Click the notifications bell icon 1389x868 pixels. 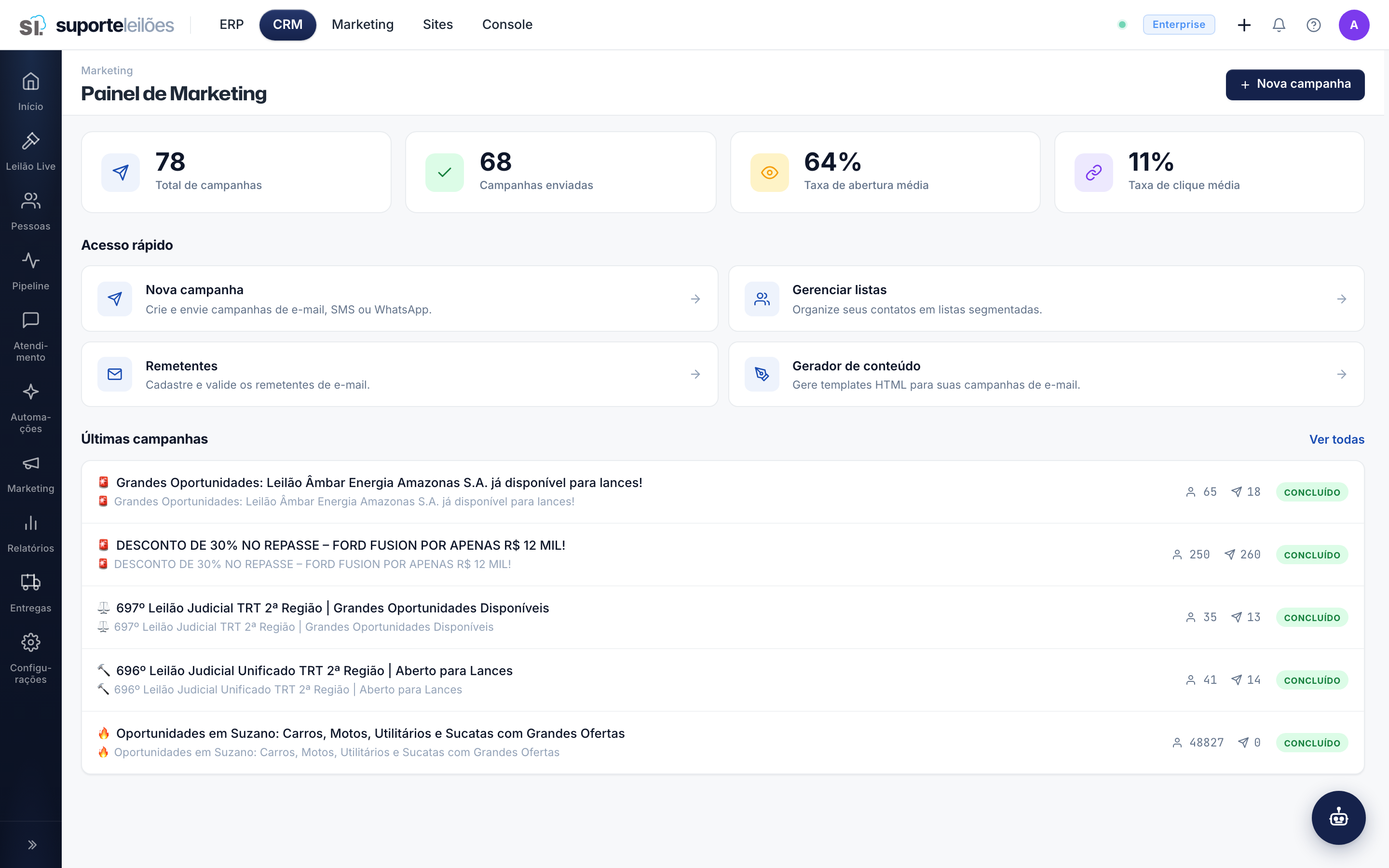[1279, 25]
